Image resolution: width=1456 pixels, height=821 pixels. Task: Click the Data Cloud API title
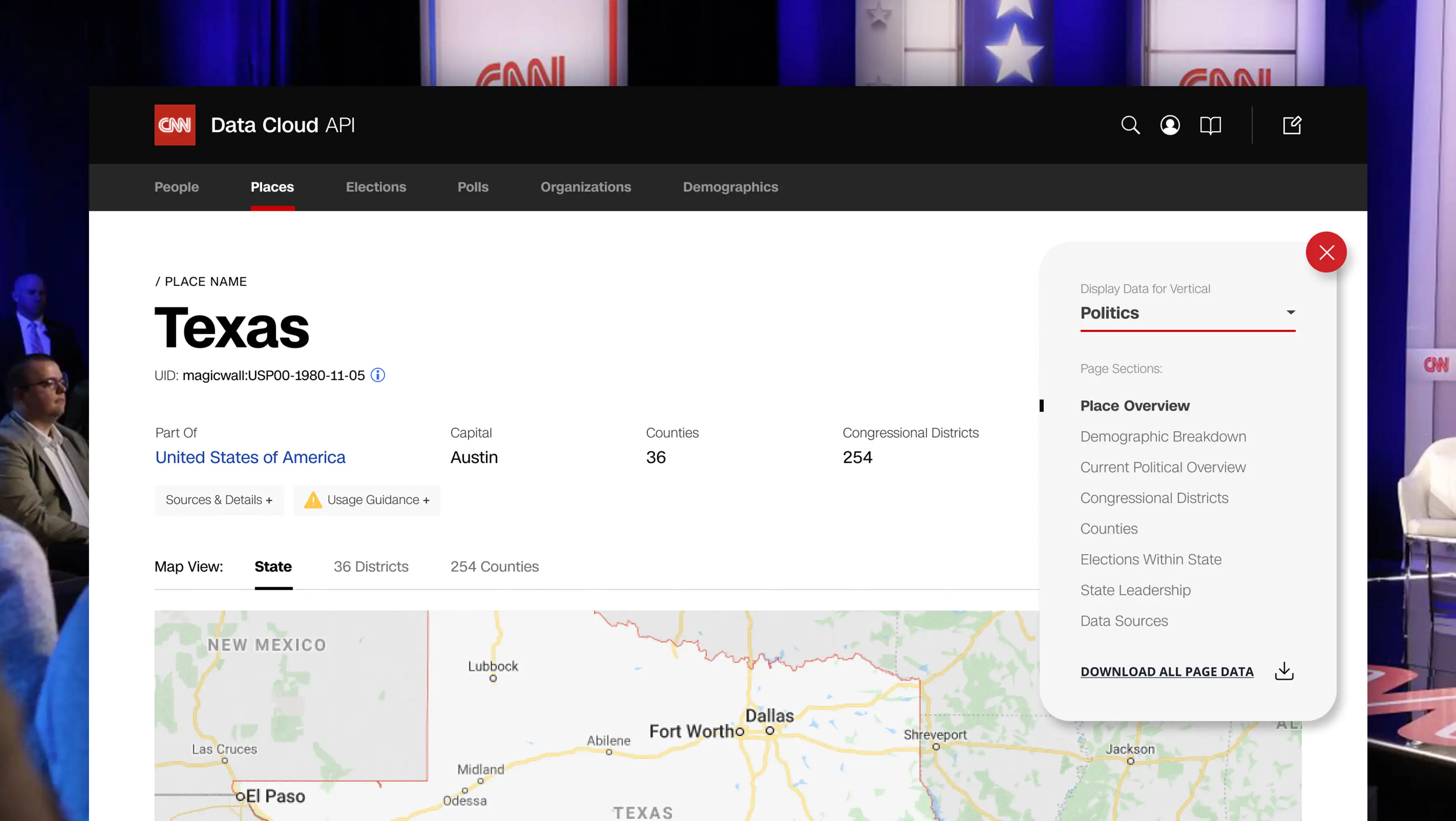coord(283,125)
